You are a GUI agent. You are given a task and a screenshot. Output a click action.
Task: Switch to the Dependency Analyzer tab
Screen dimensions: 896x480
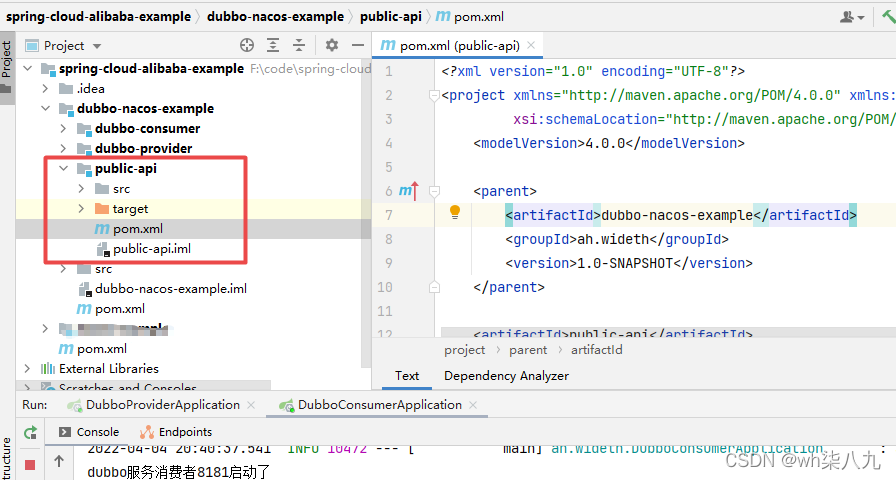pos(506,375)
